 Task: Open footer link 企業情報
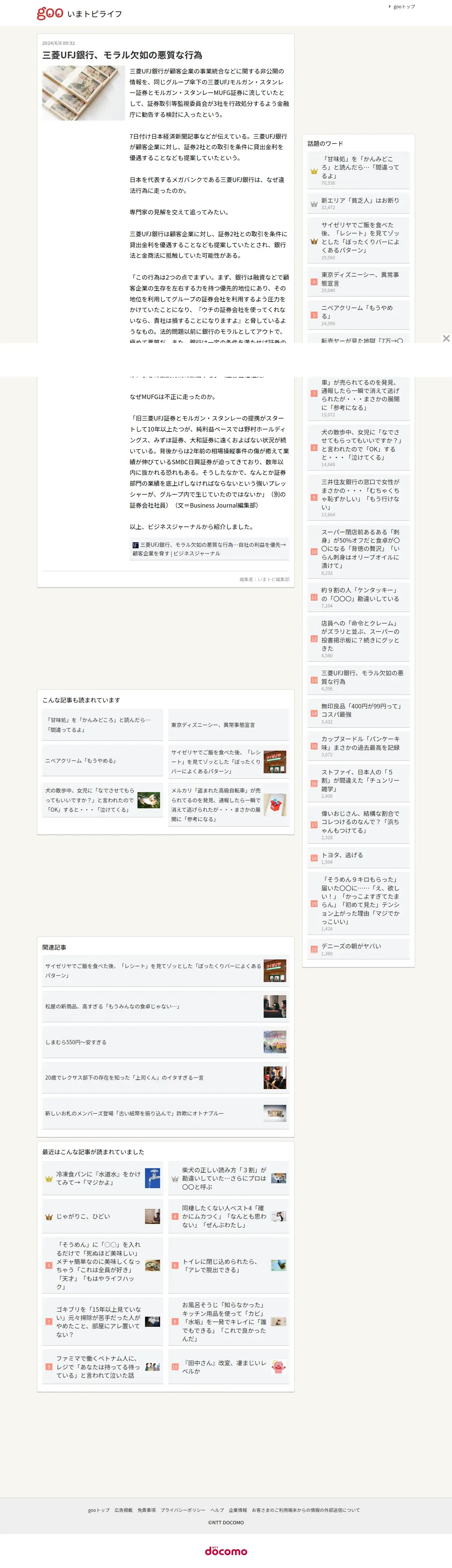coord(238,1510)
